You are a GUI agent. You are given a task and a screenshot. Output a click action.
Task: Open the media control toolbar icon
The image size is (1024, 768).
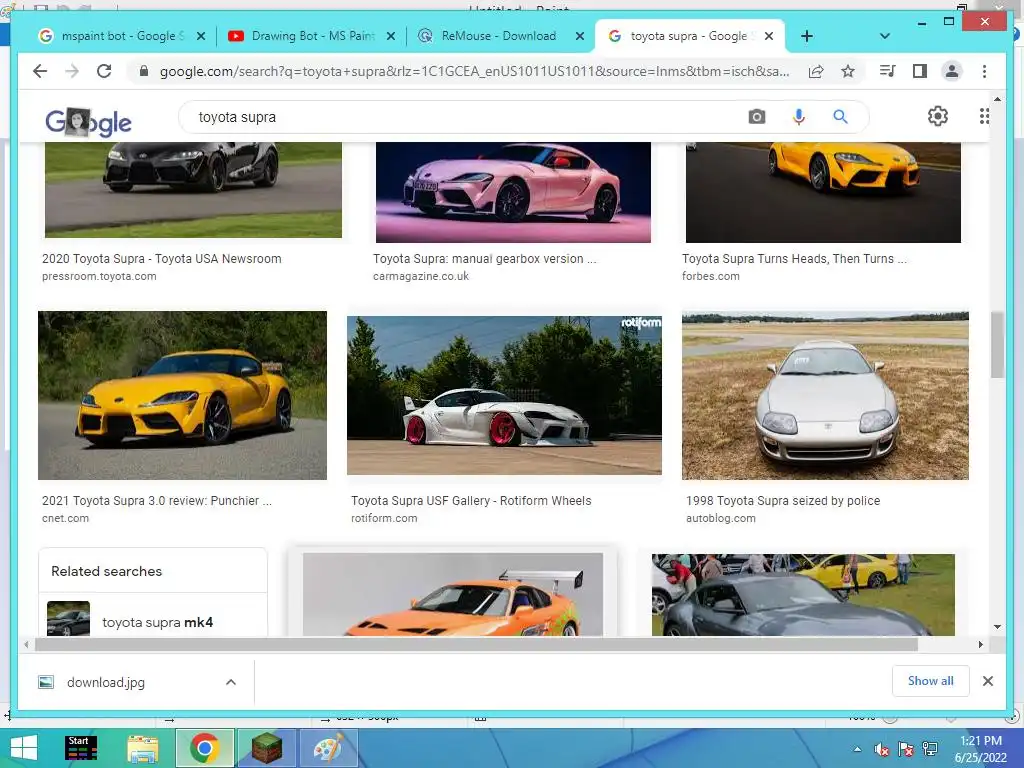tap(888, 71)
